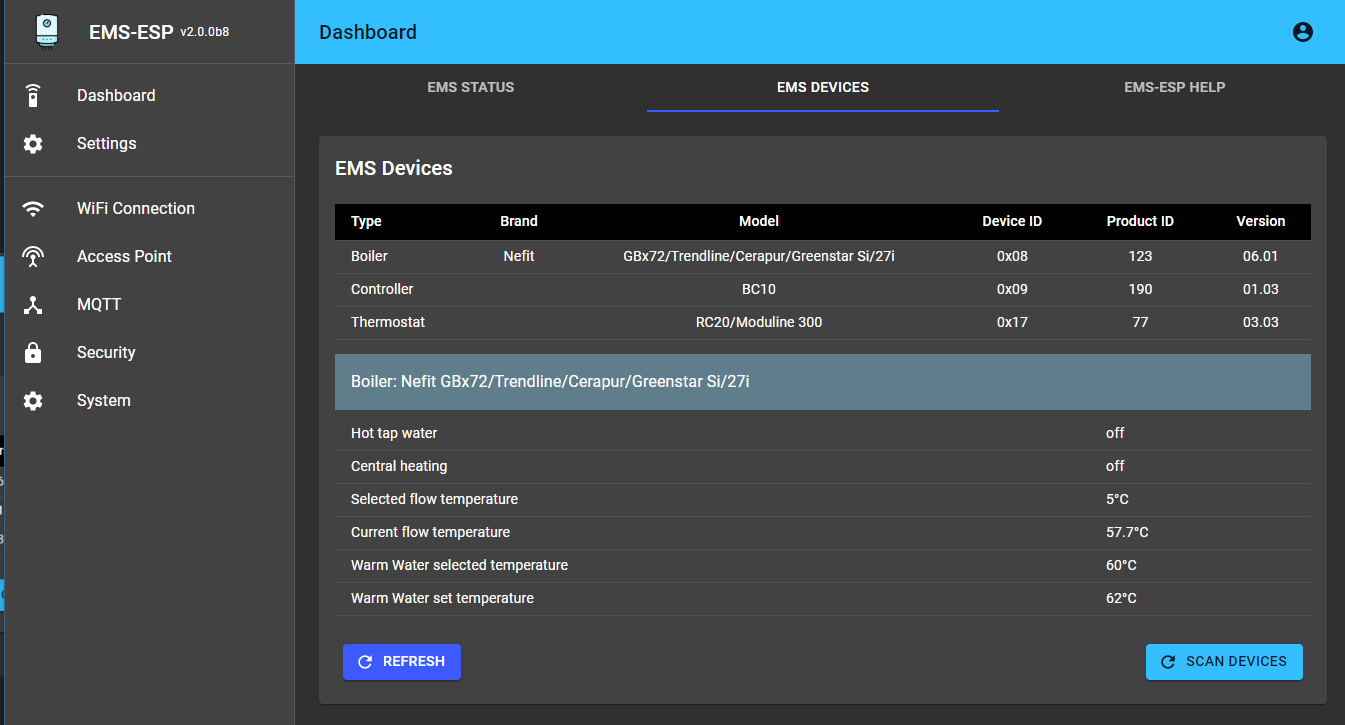Click the Product ID column header

(x=1139, y=221)
